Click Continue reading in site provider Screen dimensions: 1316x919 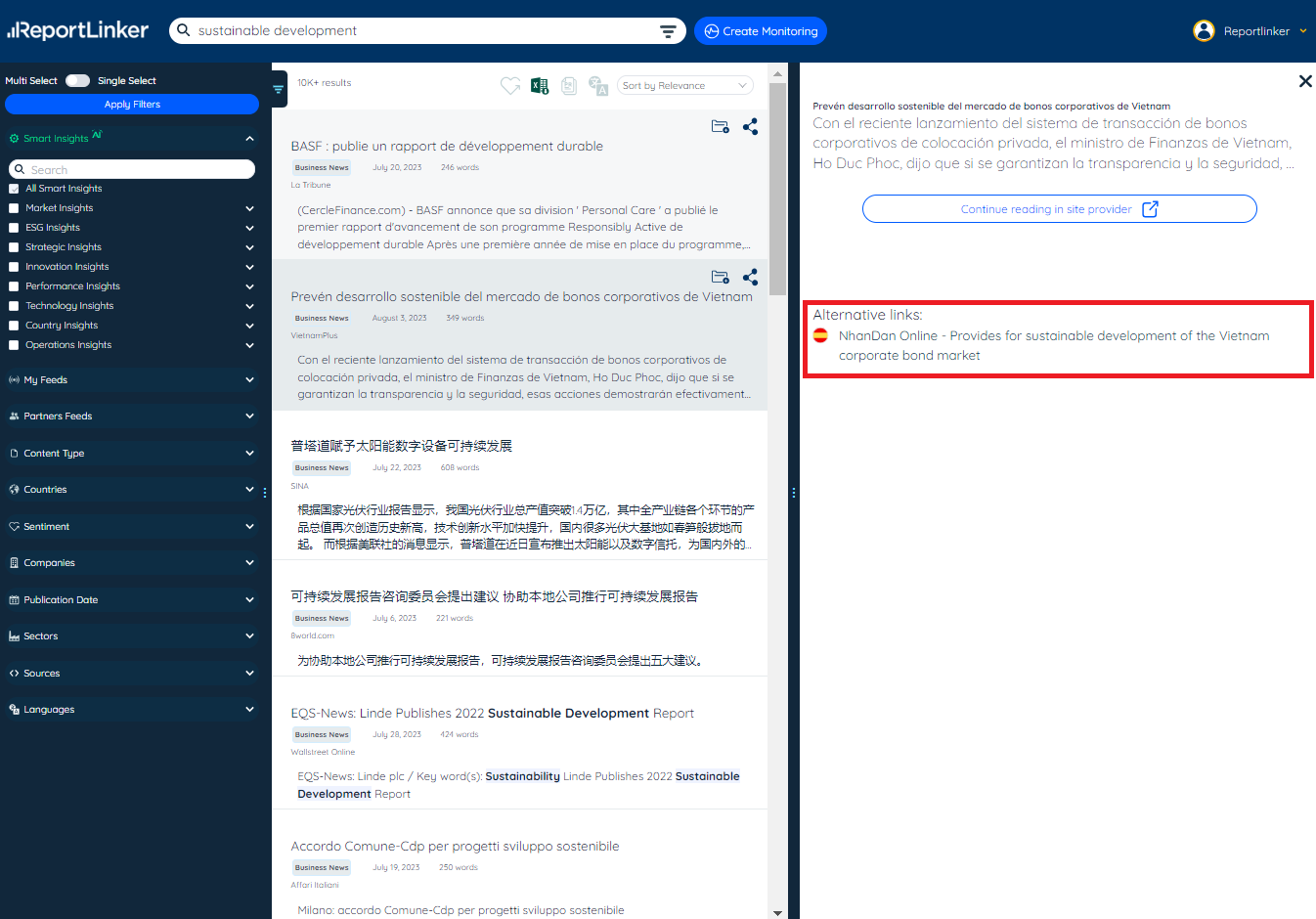point(1059,209)
